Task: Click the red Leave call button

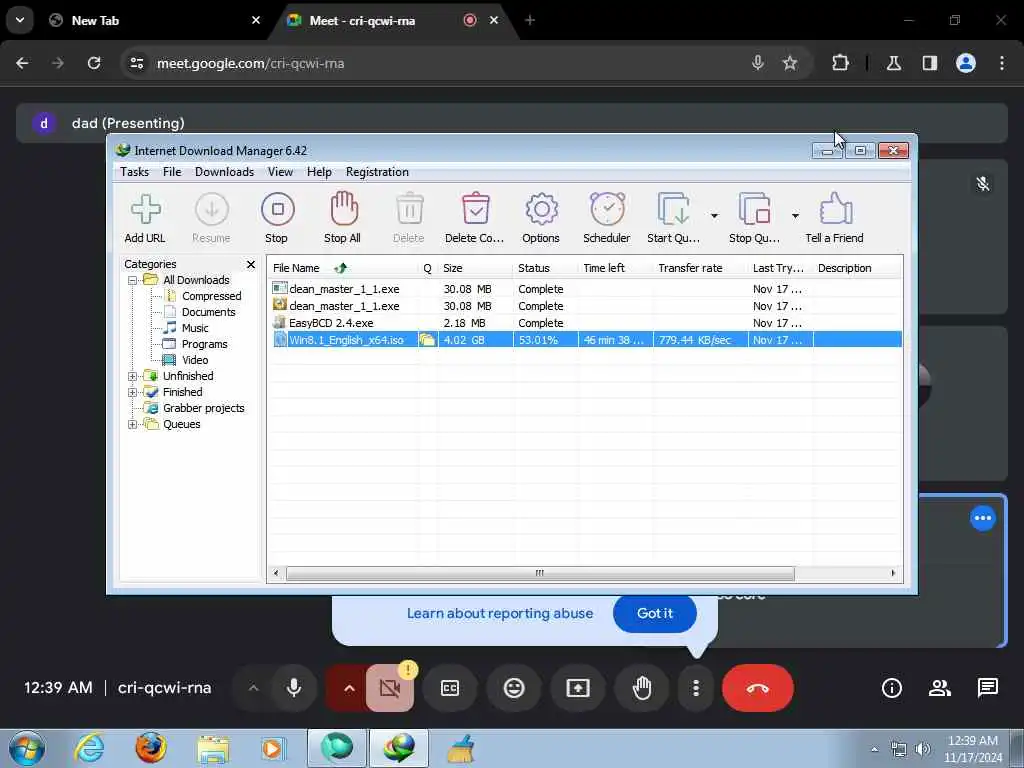Action: point(758,688)
